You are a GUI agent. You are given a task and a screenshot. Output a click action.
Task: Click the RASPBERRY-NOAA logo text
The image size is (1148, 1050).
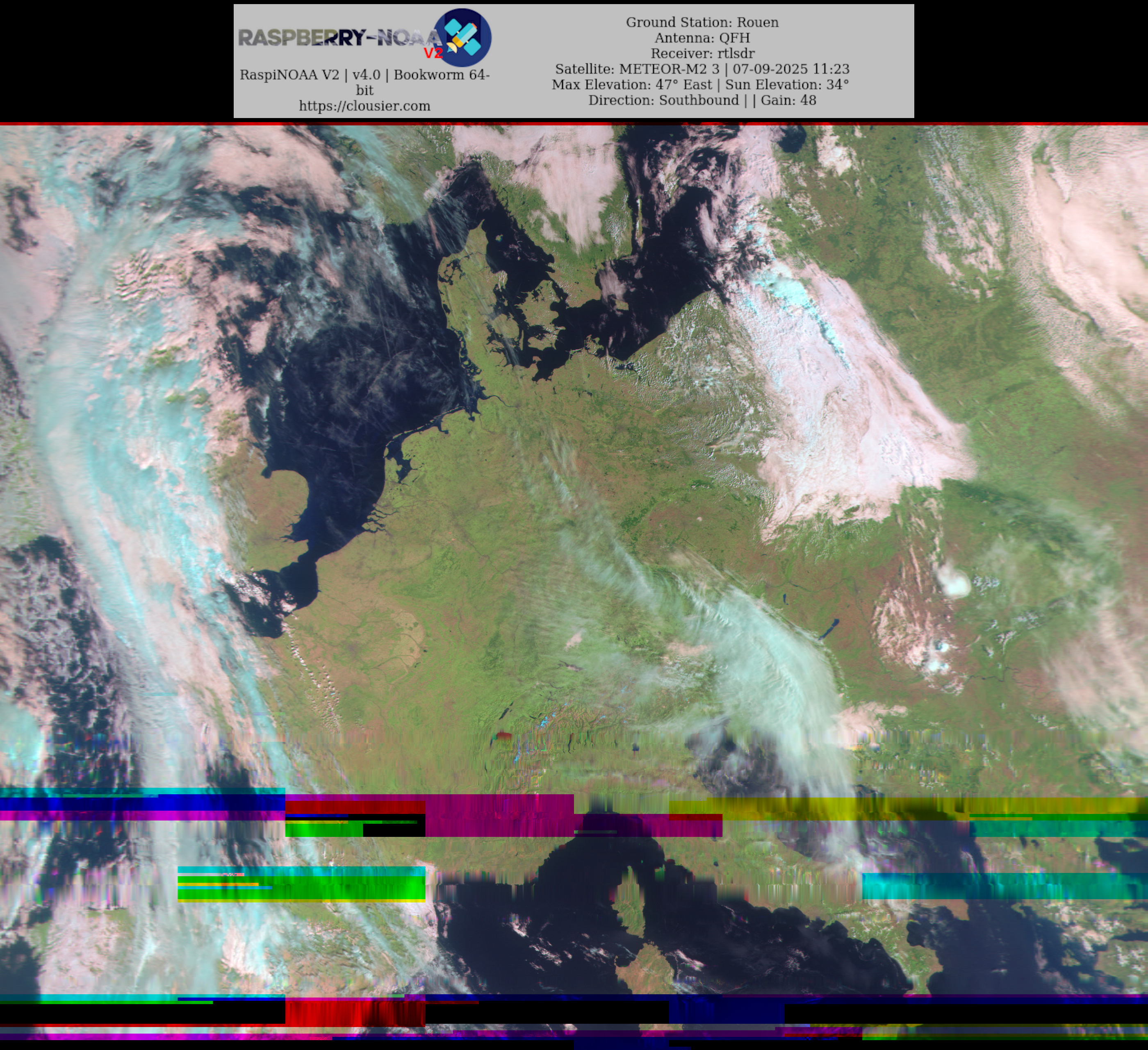339,38
